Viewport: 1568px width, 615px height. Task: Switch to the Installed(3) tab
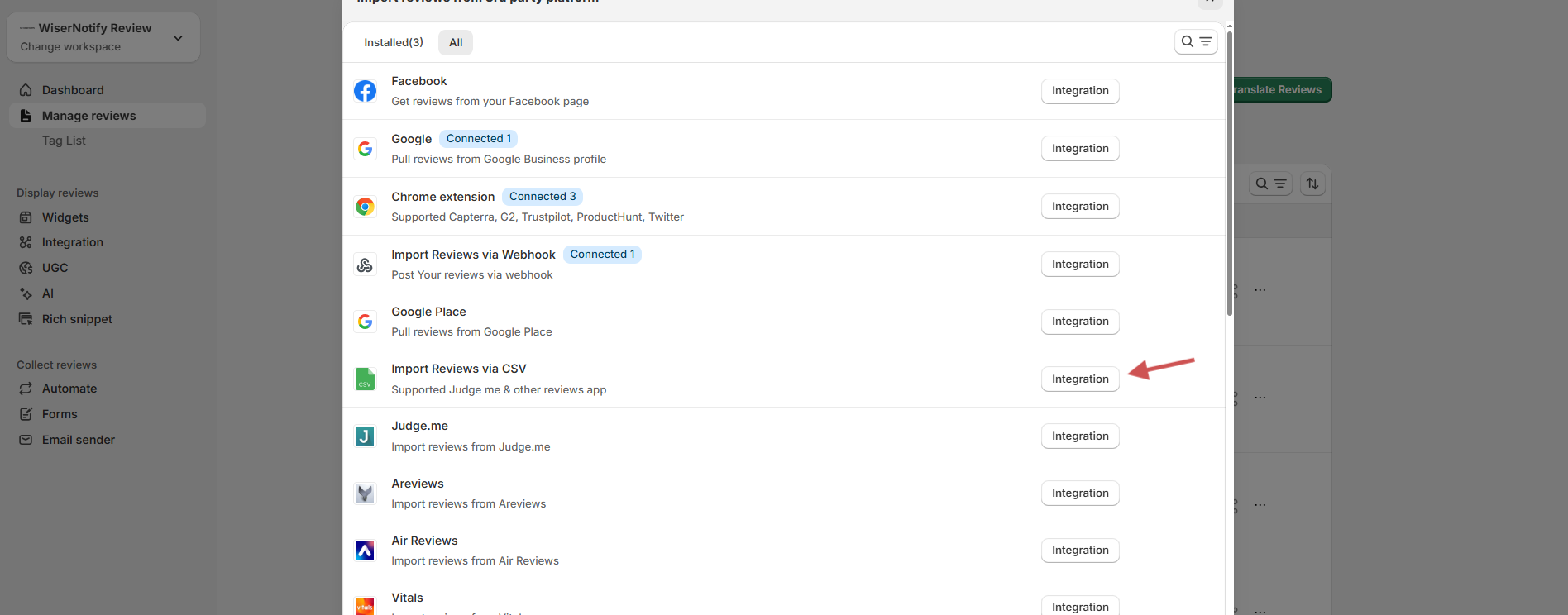(394, 43)
